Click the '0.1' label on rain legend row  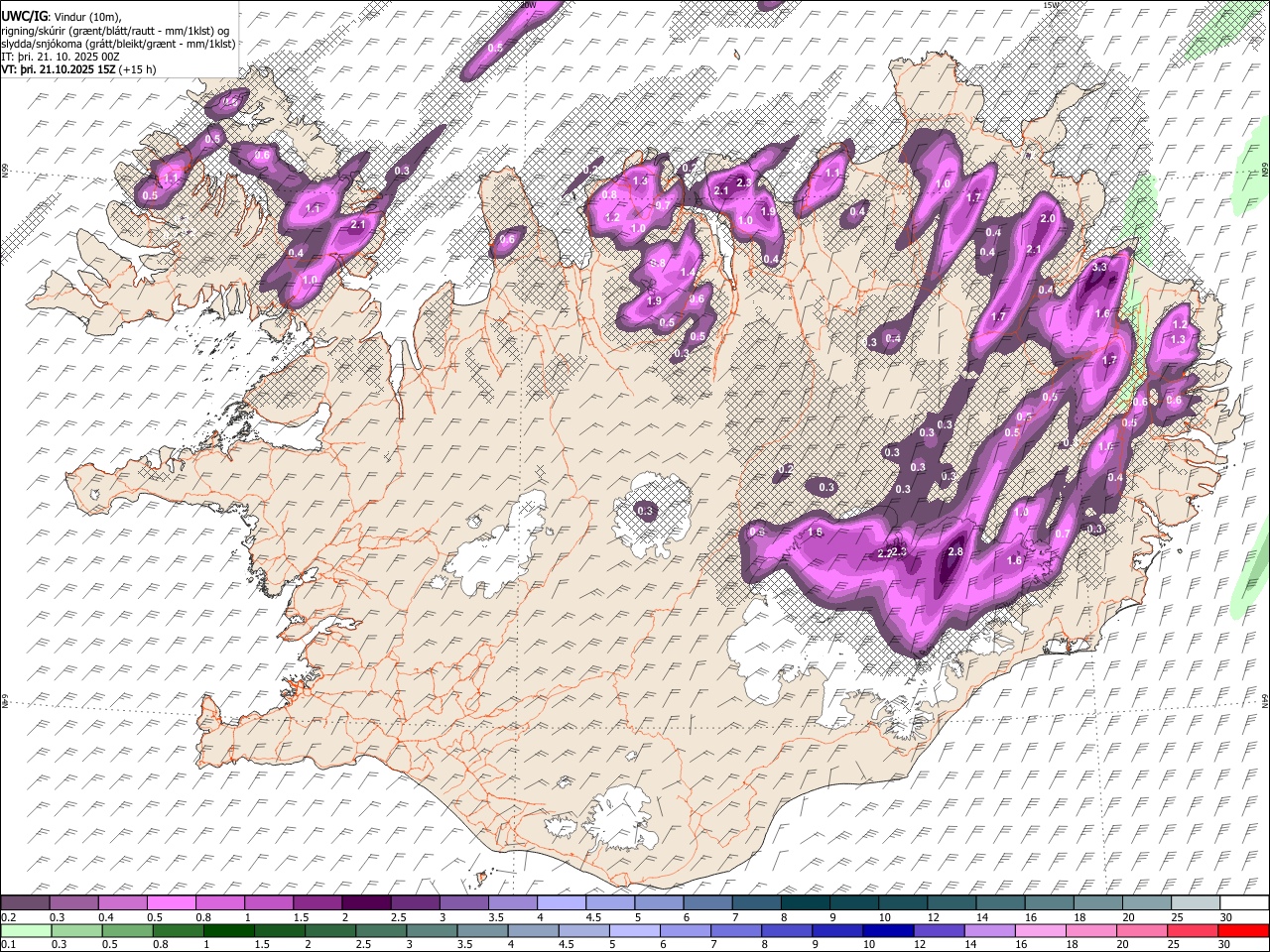click(x=9, y=944)
